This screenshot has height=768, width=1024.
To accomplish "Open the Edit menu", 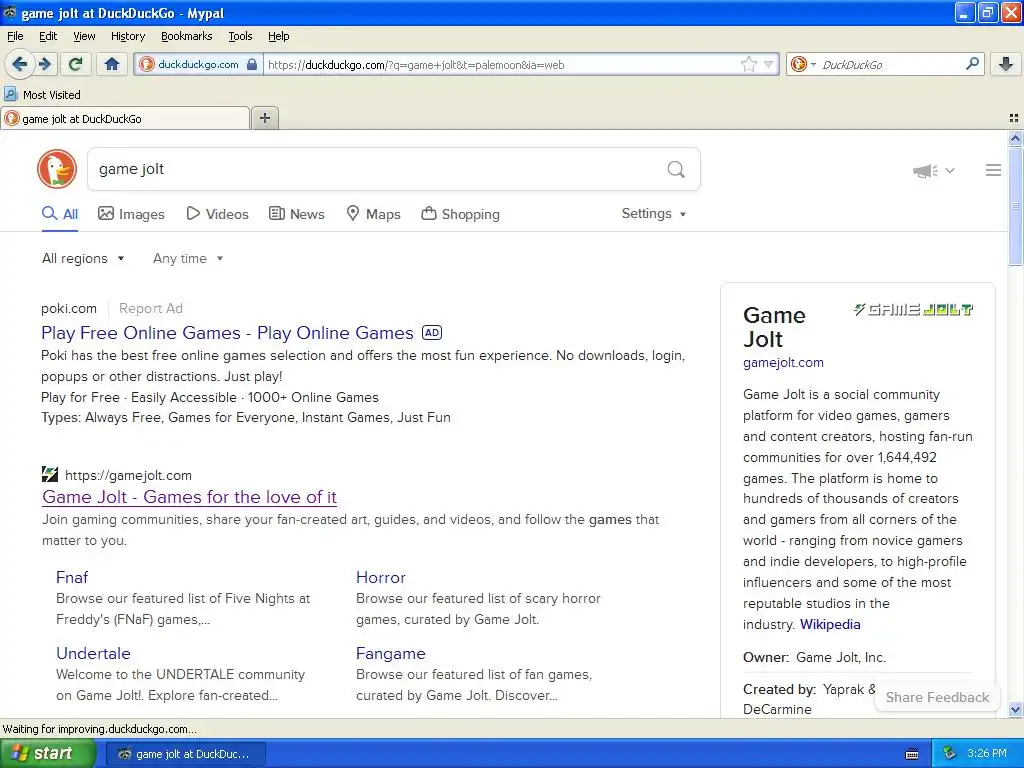I will tap(48, 36).
